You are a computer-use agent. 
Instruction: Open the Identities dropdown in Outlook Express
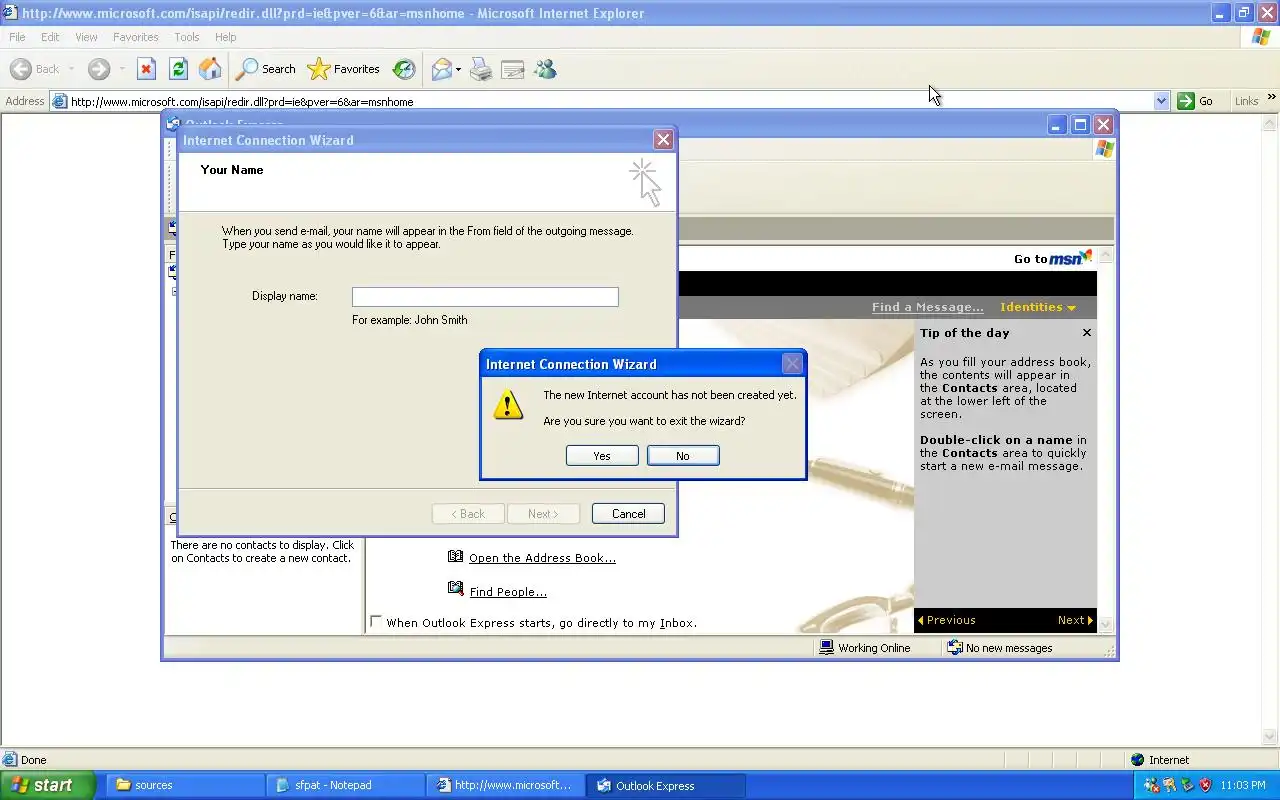[x=1038, y=307]
